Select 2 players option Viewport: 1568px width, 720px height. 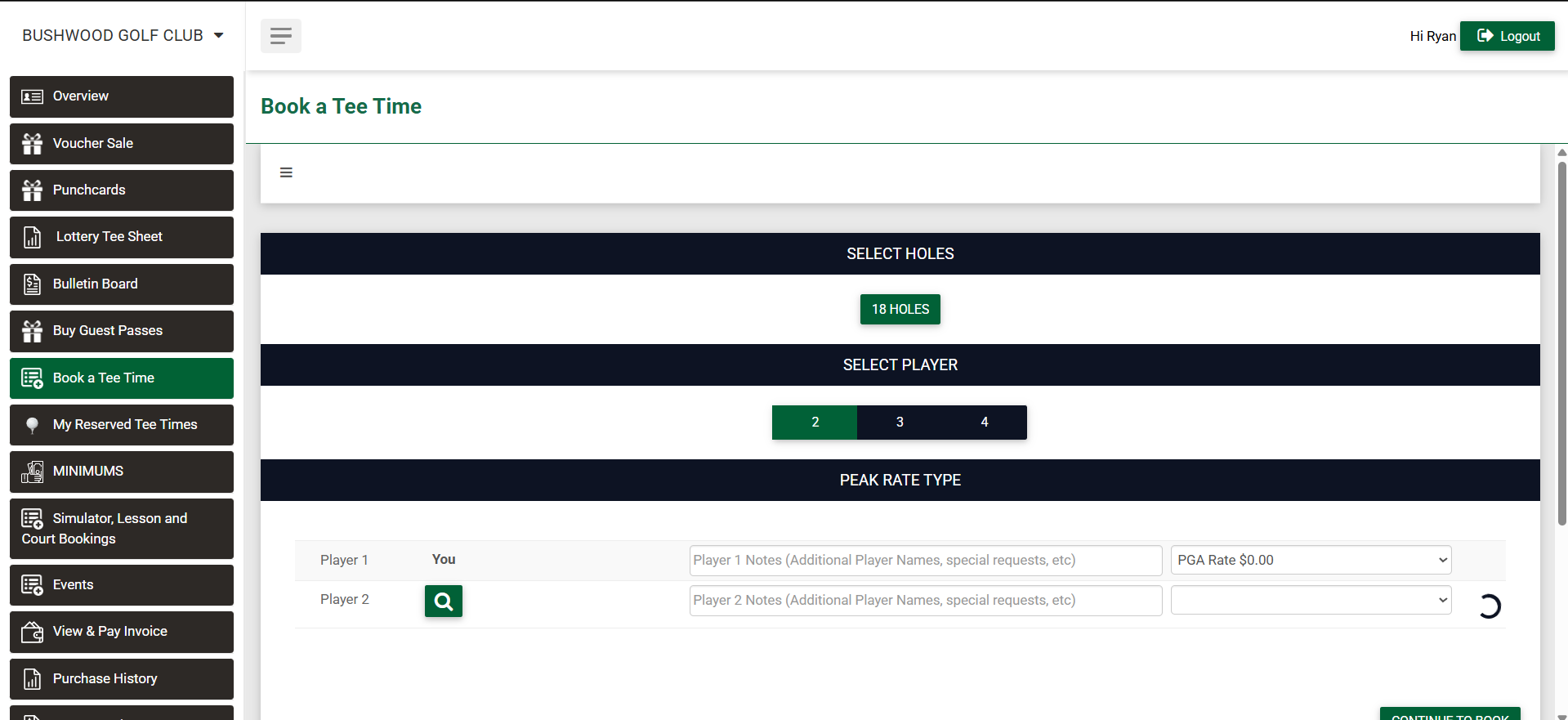(x=815, y=423)
